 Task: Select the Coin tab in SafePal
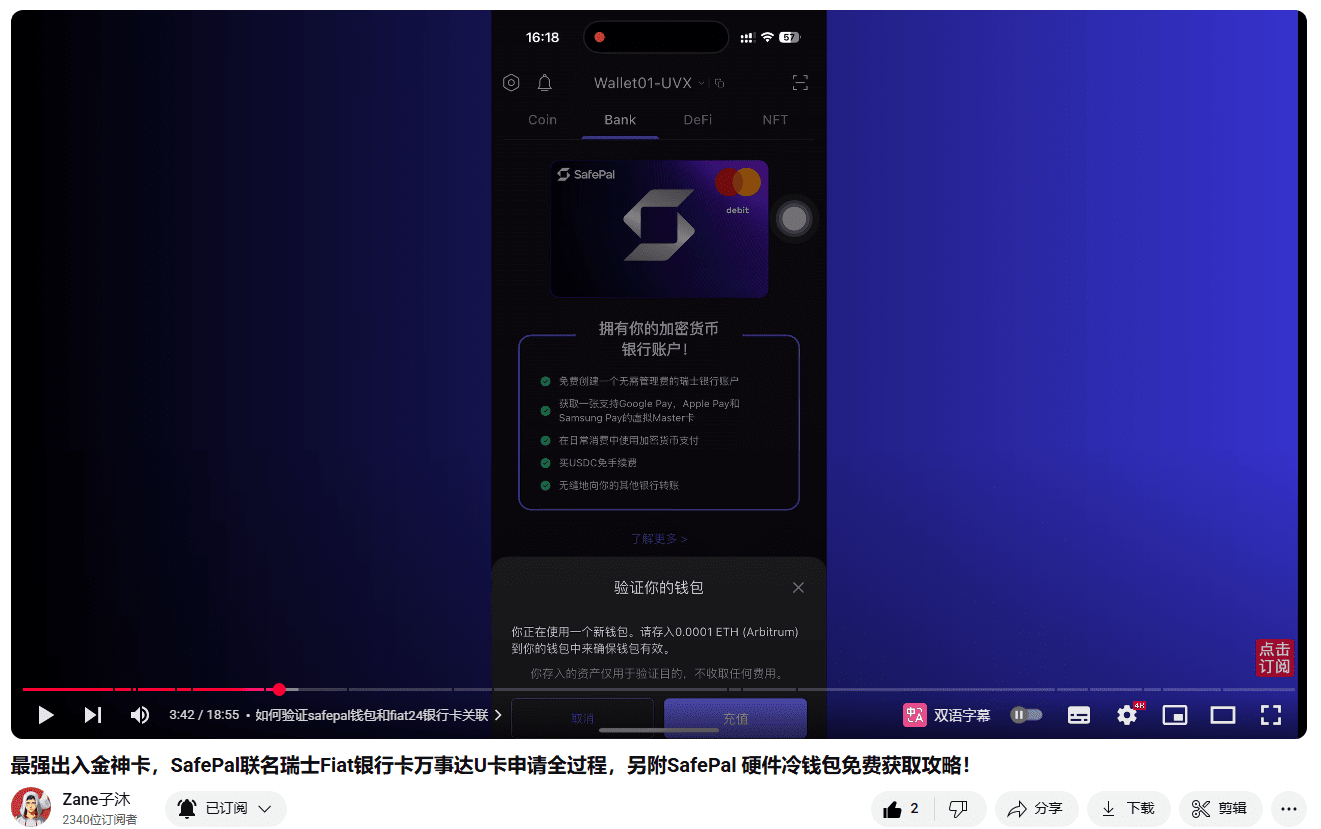click(543, 120)
